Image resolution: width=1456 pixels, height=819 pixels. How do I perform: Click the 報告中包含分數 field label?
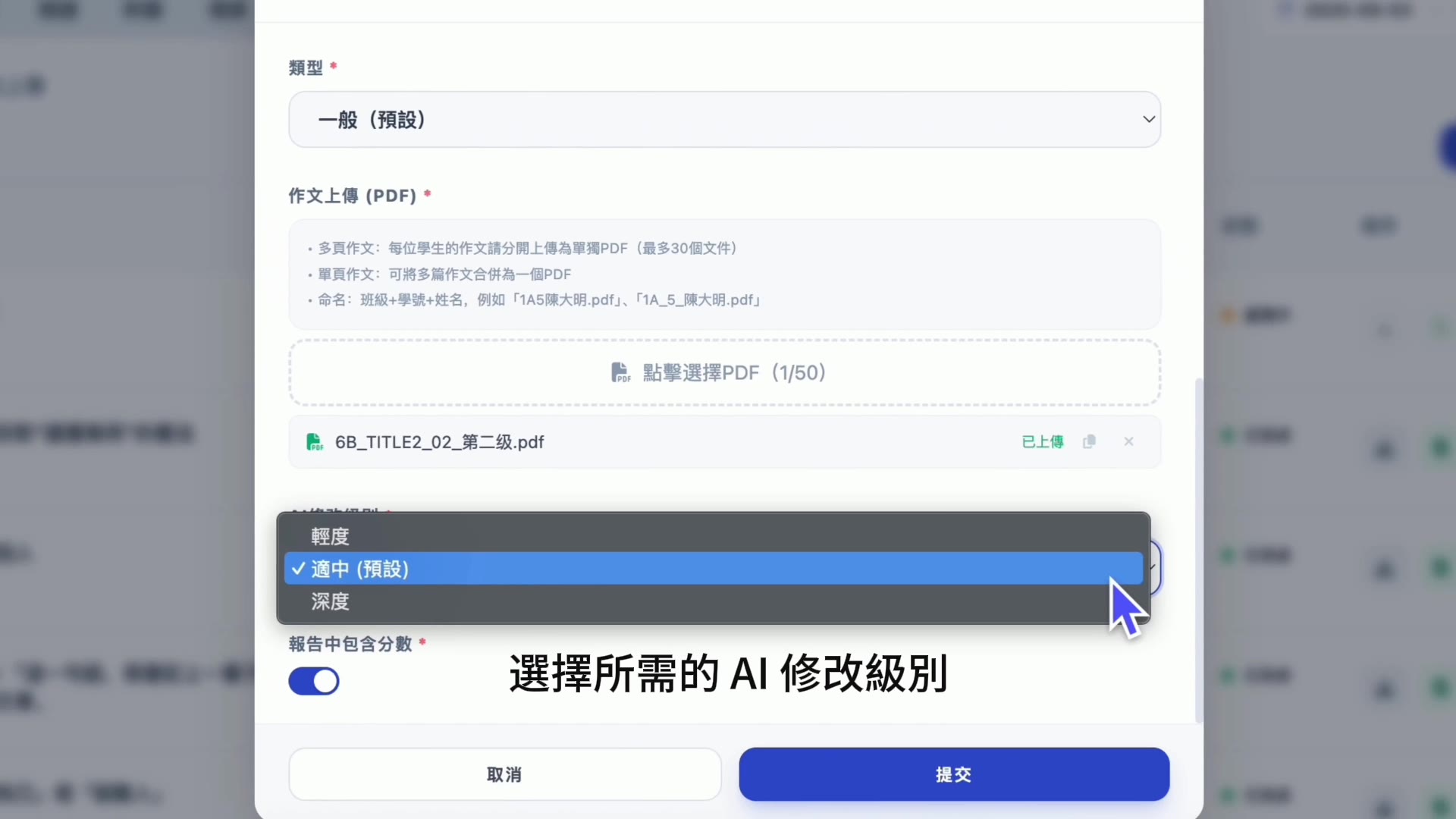(350, 644)
